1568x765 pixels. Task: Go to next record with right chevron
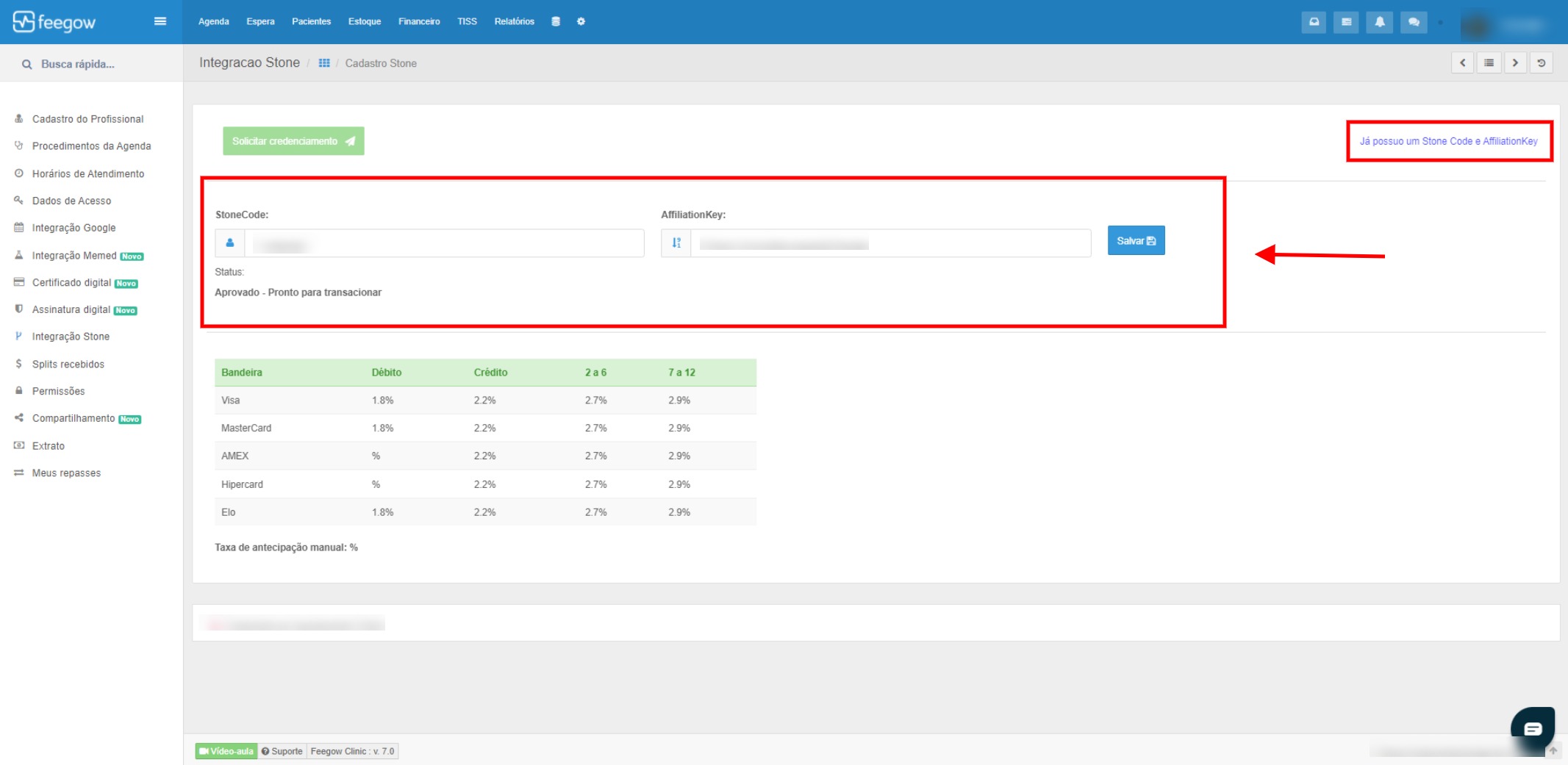(x=1515, y=62)
